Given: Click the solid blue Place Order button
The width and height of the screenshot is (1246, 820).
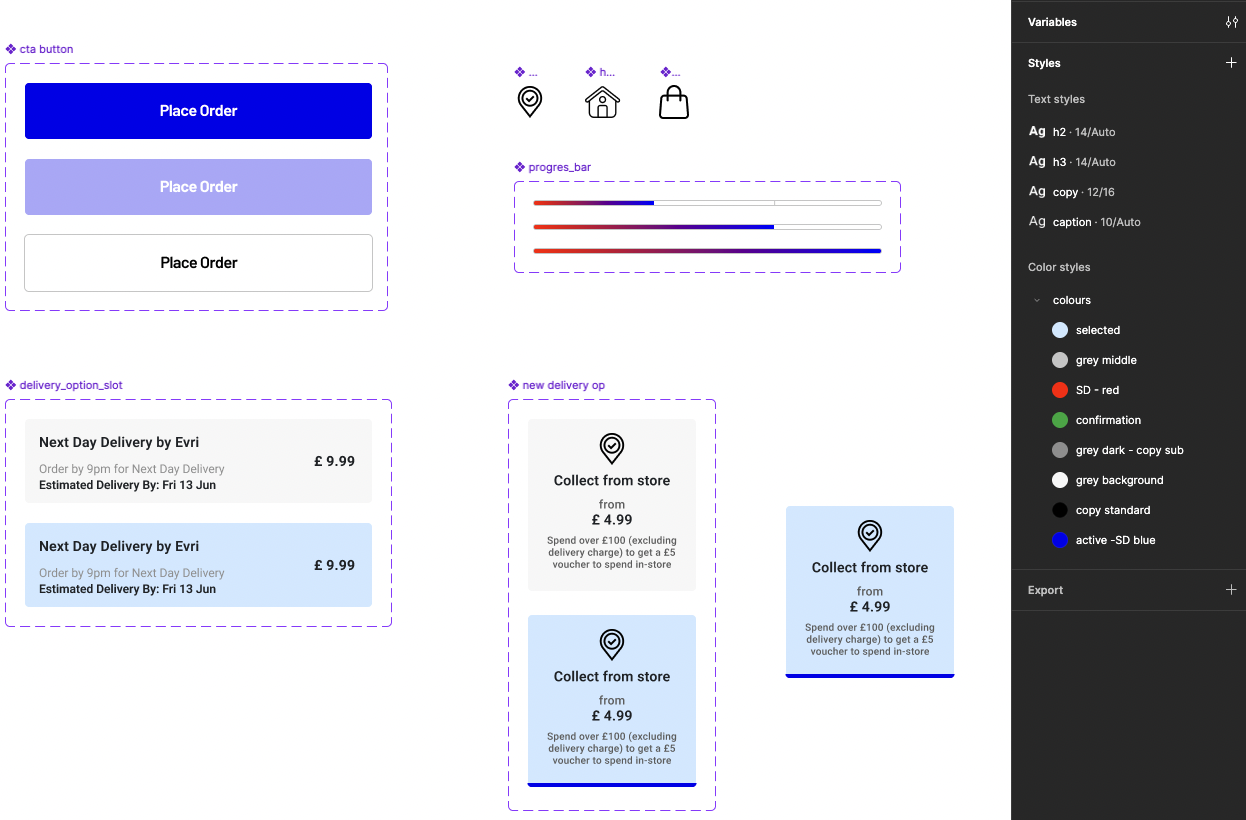Looking at the screenshot, I should [x=198, y=111].
